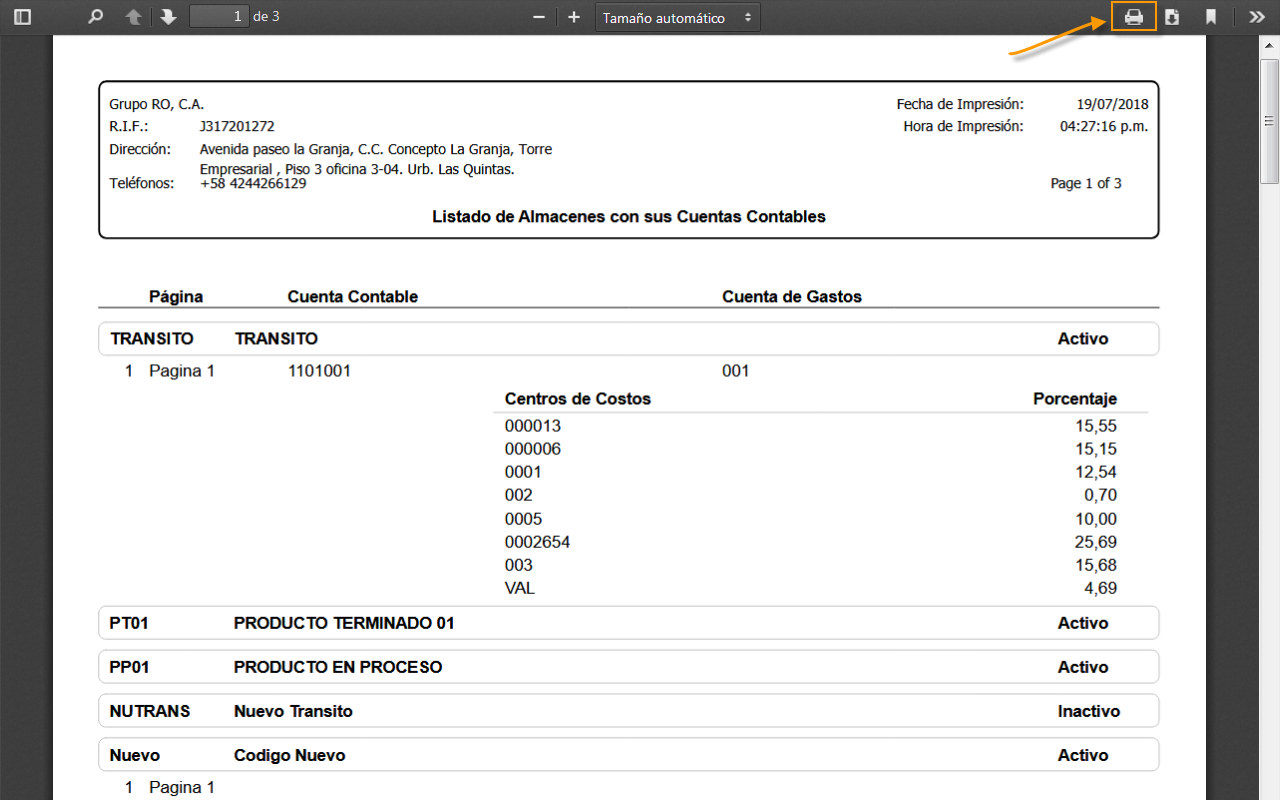Click the TRANSITO warehouse row header
The height and width of the screenshot is (800, 1280).
(x=628, y=339)
